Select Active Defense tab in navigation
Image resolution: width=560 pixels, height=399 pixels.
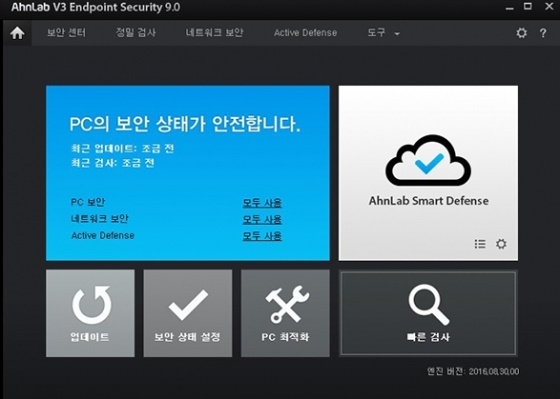(305, 33)
